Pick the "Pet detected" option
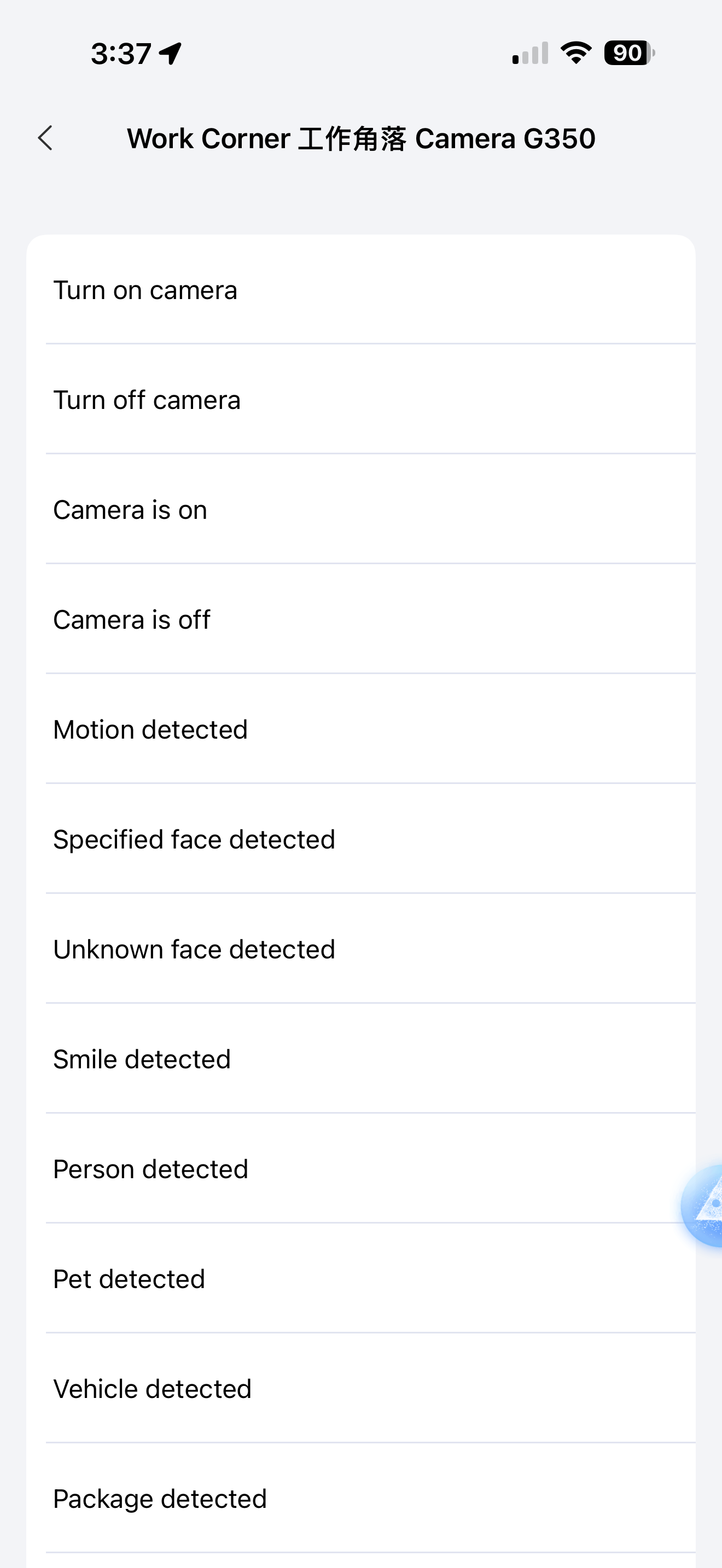 (129, 1279)
